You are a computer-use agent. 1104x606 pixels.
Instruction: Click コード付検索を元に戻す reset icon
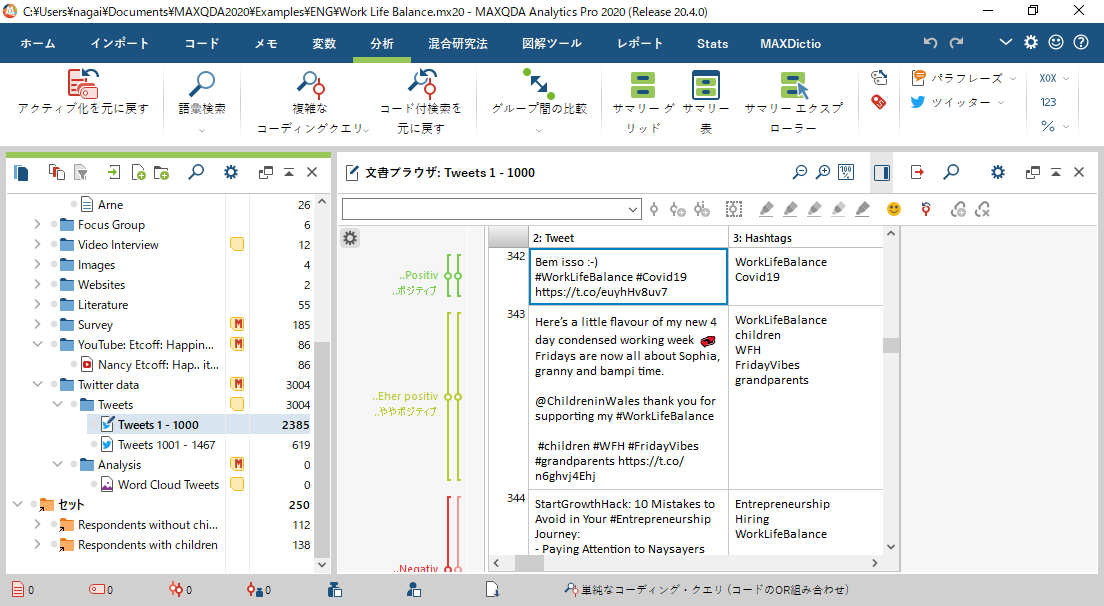(x=422, y=83)
